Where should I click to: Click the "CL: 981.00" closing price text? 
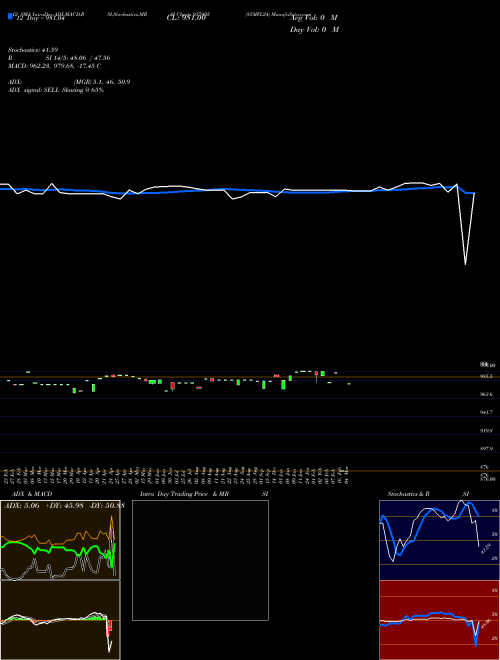click(x=186, y=18)
